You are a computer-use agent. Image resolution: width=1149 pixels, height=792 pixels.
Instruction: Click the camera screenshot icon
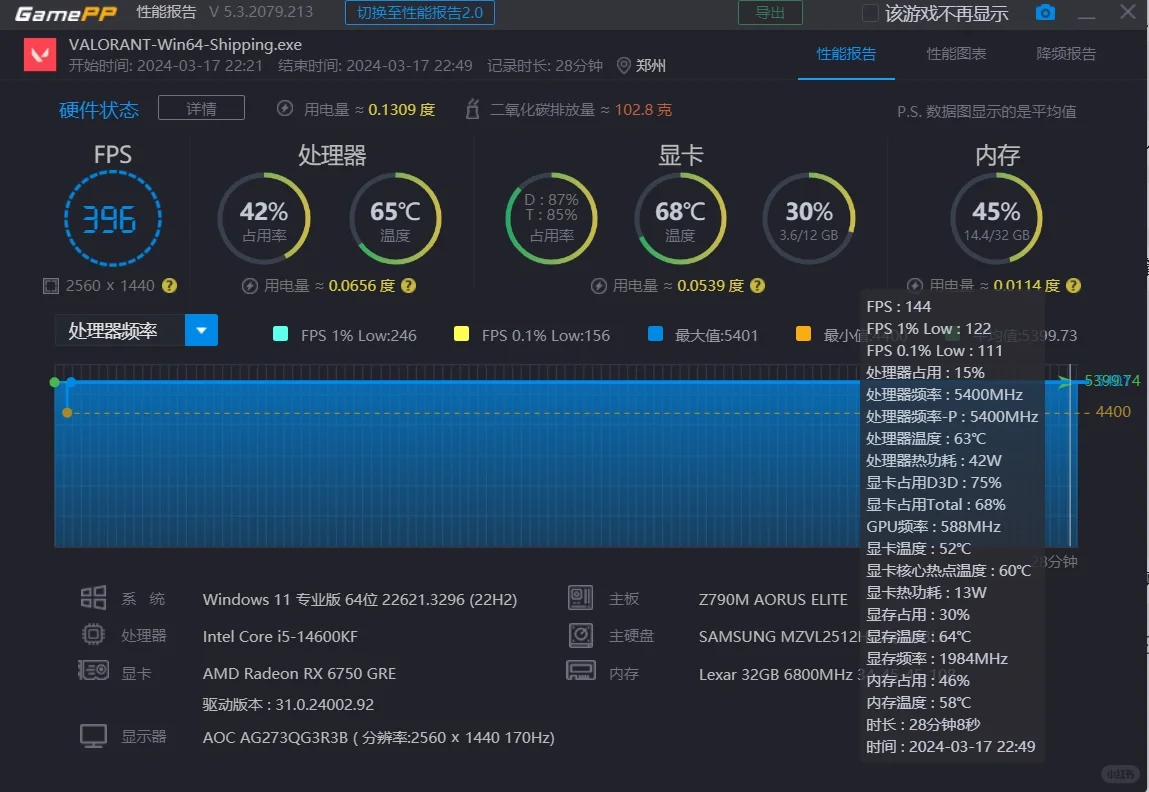[x=1046, y=12]
